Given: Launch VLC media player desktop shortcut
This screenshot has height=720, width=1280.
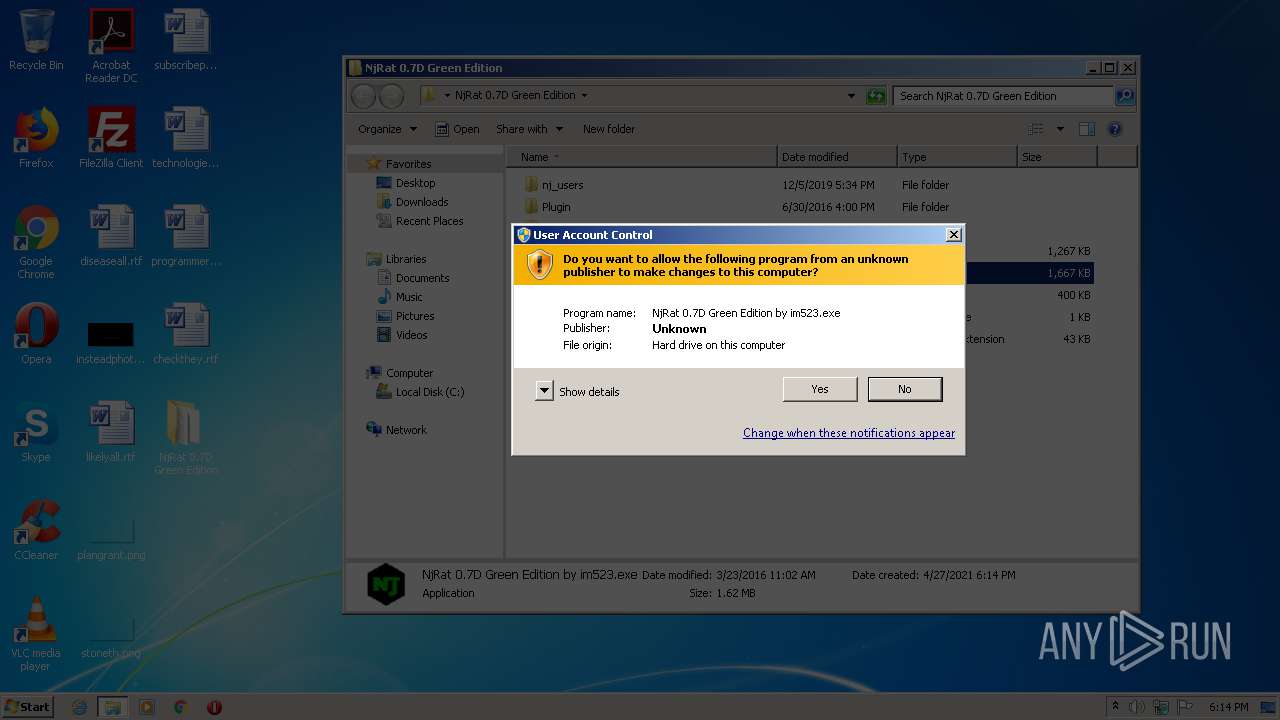Looking at the screenshot, I should coord(36,634).
